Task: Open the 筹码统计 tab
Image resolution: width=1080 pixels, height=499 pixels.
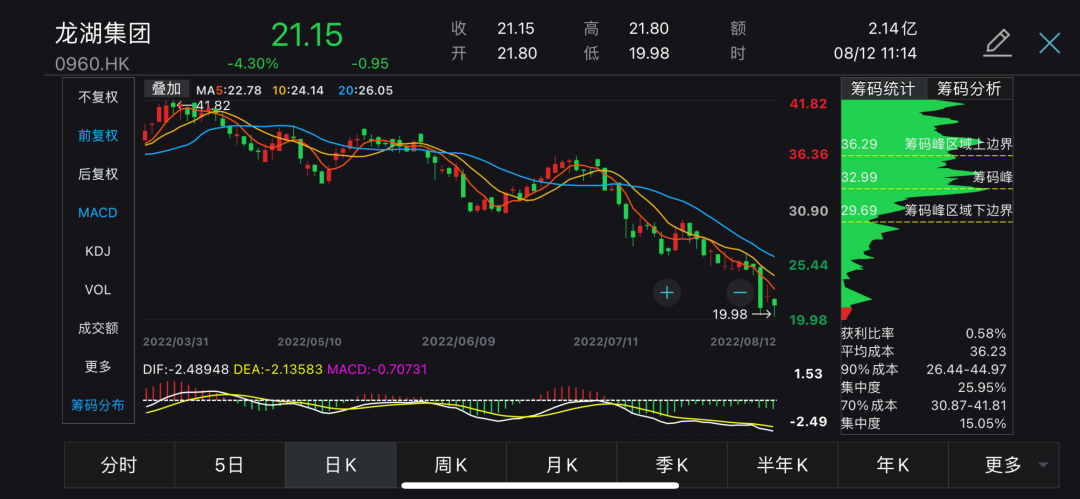Action: pos(883,89)
